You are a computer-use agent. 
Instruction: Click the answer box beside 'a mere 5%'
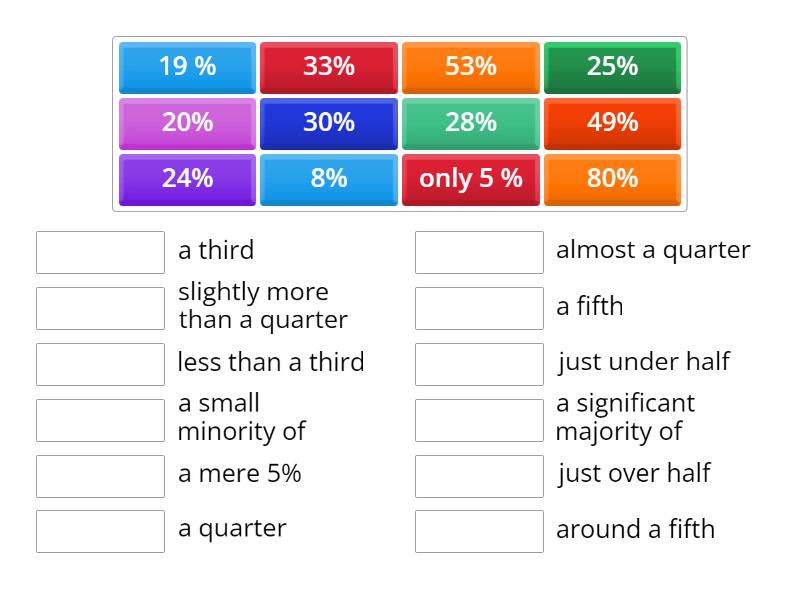pyautogui.click(x=100, y=475)
